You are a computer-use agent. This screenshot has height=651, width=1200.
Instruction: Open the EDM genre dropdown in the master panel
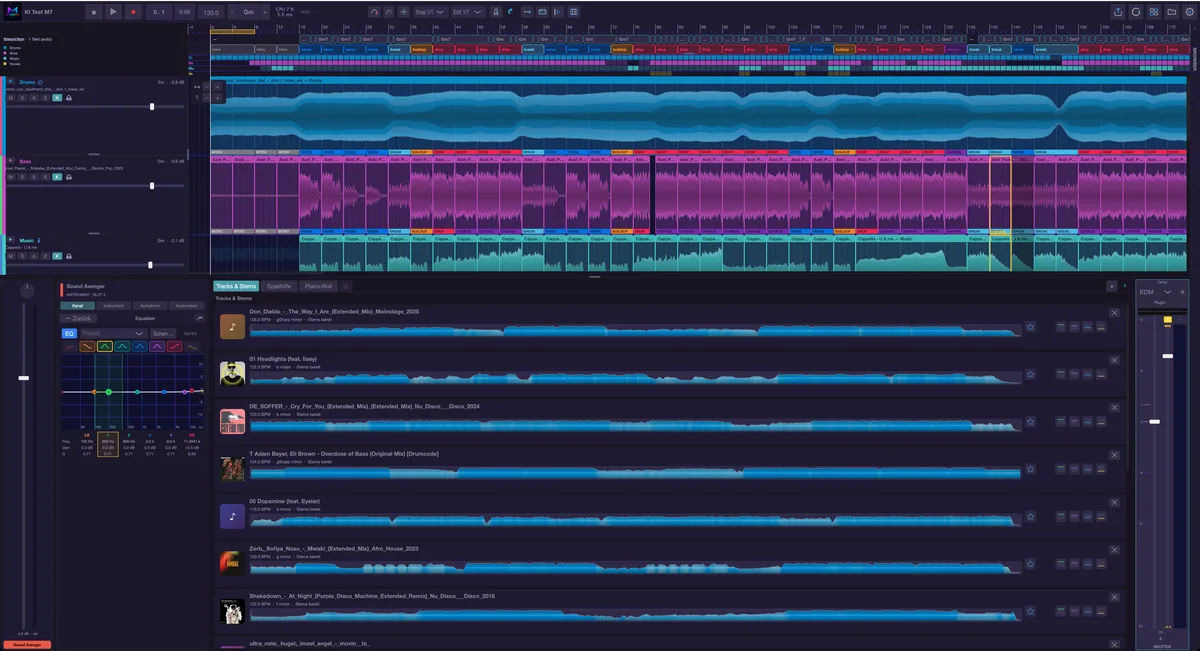coord(1155,291)
